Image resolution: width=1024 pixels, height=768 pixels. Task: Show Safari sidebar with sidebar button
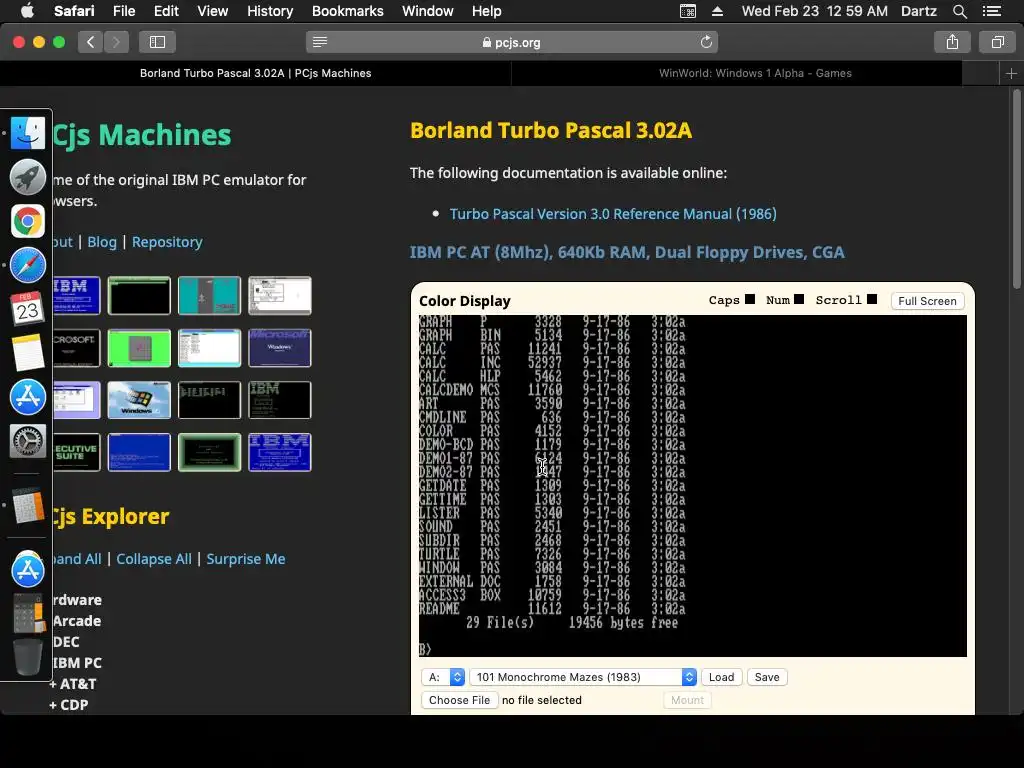tap(157, 42)
